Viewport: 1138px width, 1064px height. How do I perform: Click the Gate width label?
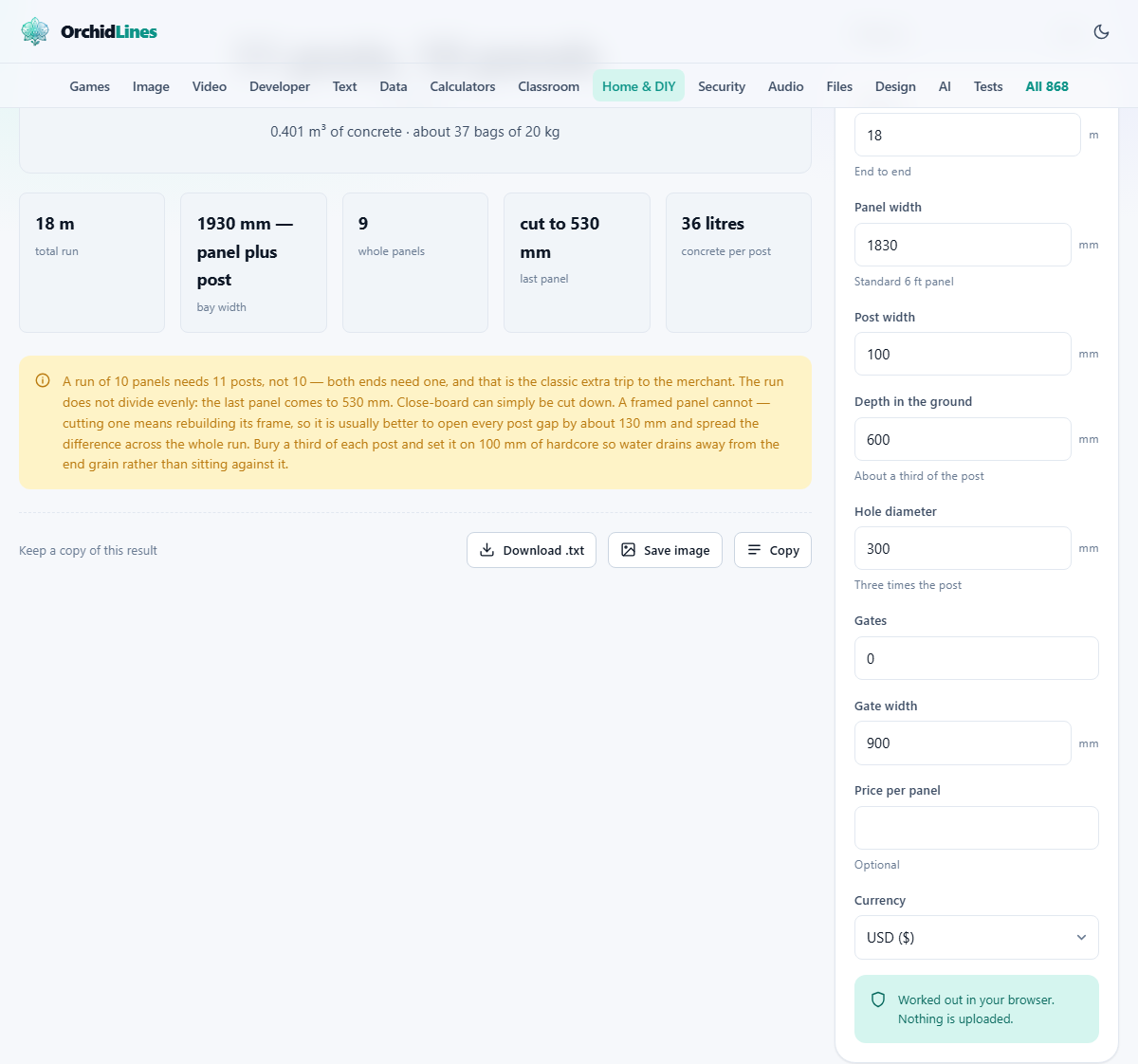(886, 706)
